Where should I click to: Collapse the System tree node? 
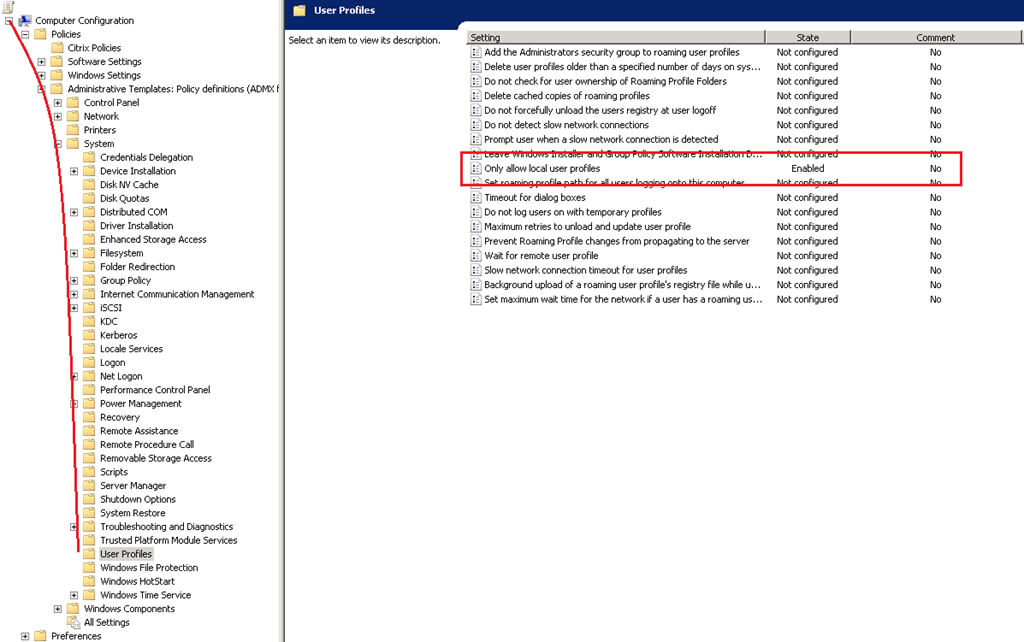58,144
